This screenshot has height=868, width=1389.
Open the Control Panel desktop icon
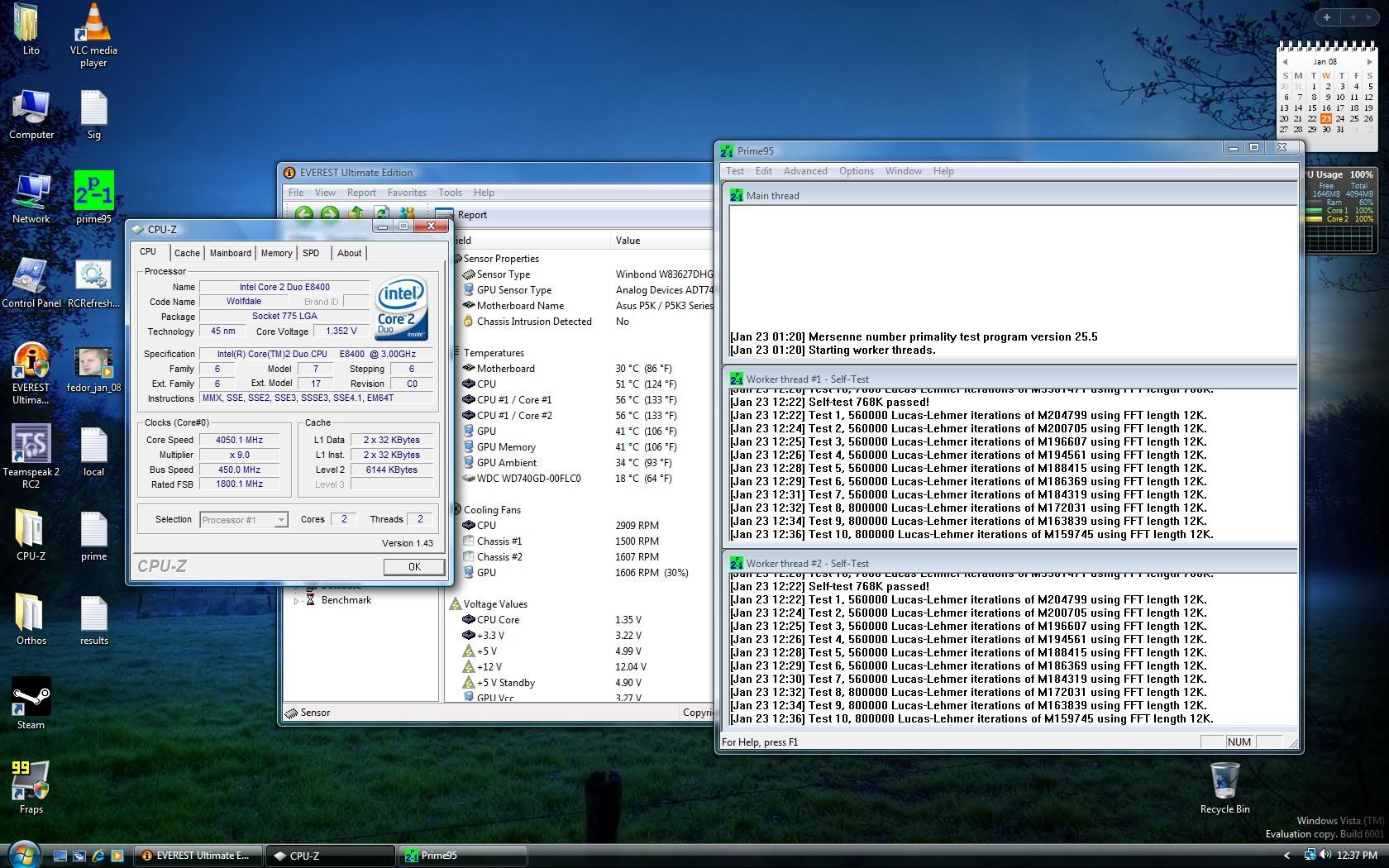coord(31,284)
